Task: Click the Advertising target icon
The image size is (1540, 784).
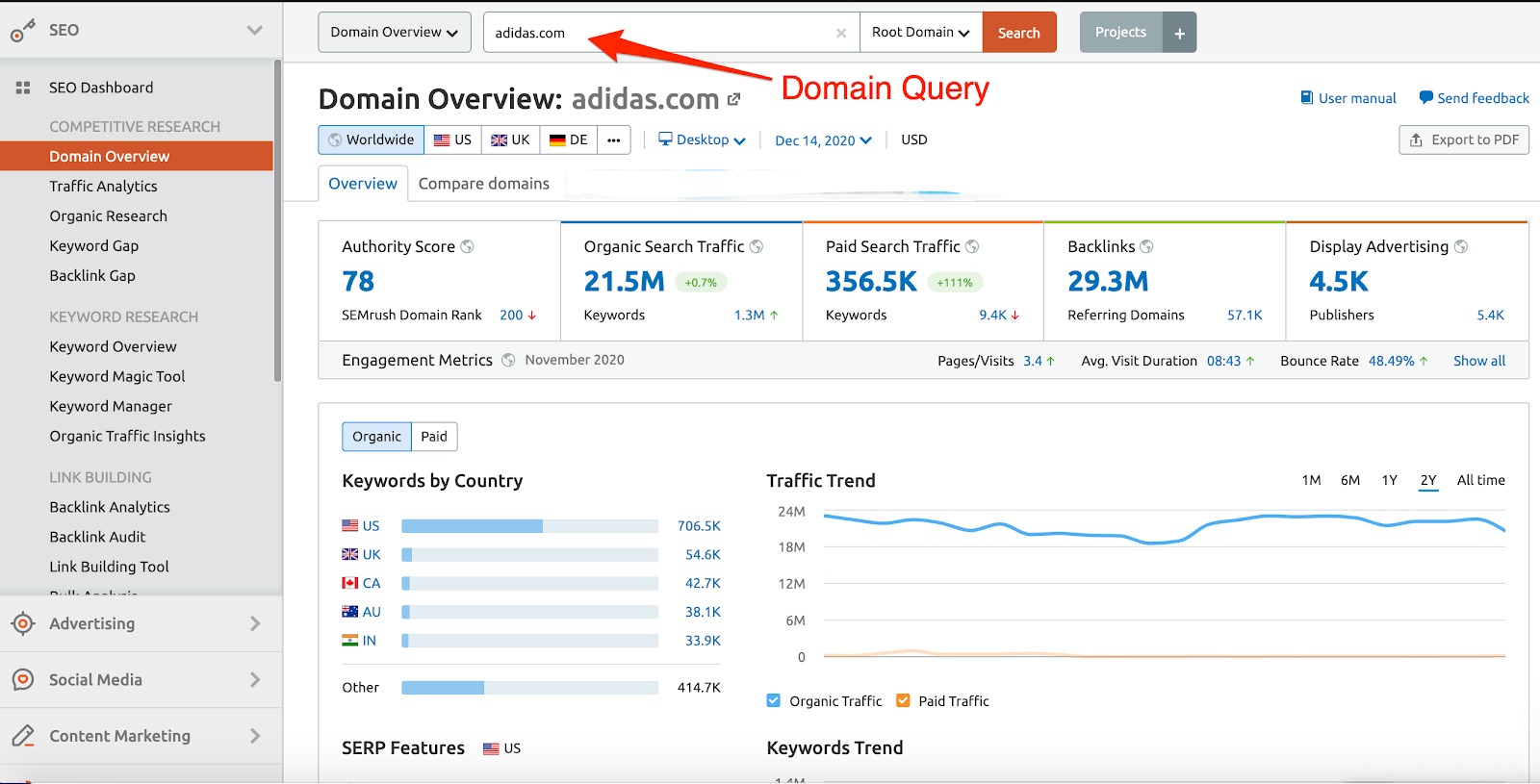Action: (23, 623)
